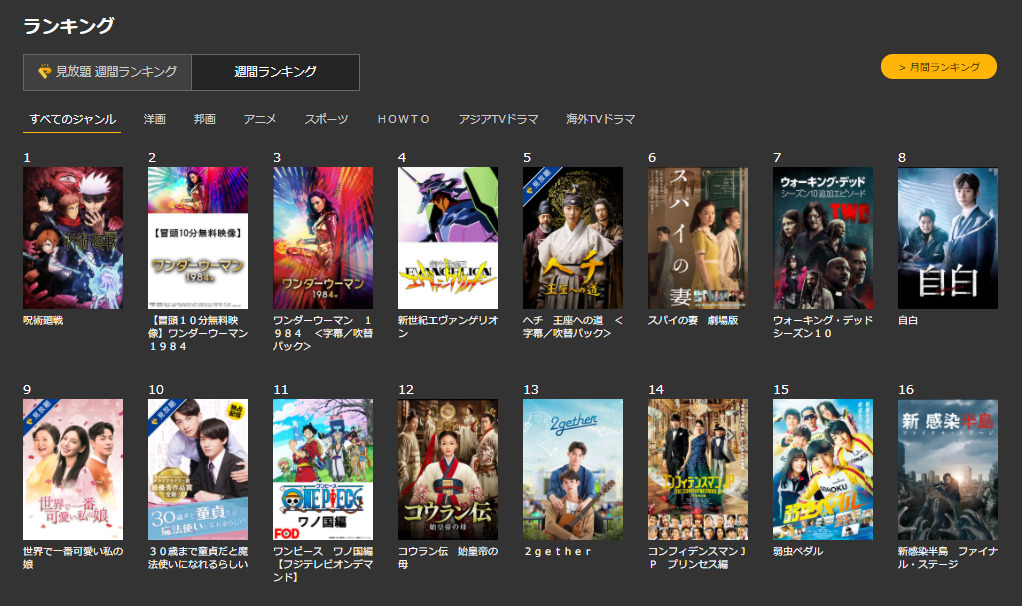Screen dimensions: 1022x606
Task: Click the 見放題 ribbon on 30歳まで童貞 poster
Action: pyautogui.click(x=164, y=415)
